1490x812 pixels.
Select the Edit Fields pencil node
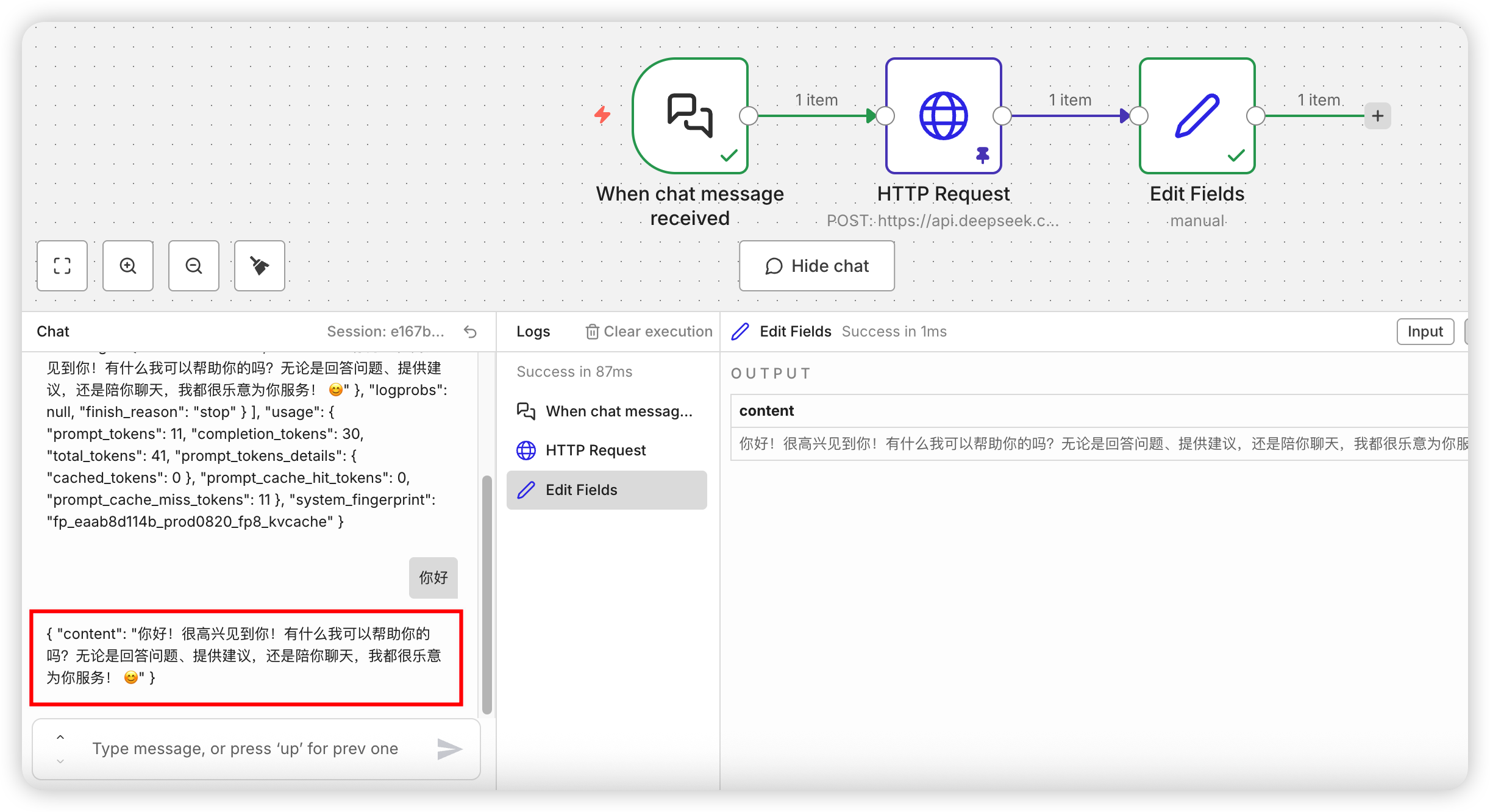(1197, 116)
